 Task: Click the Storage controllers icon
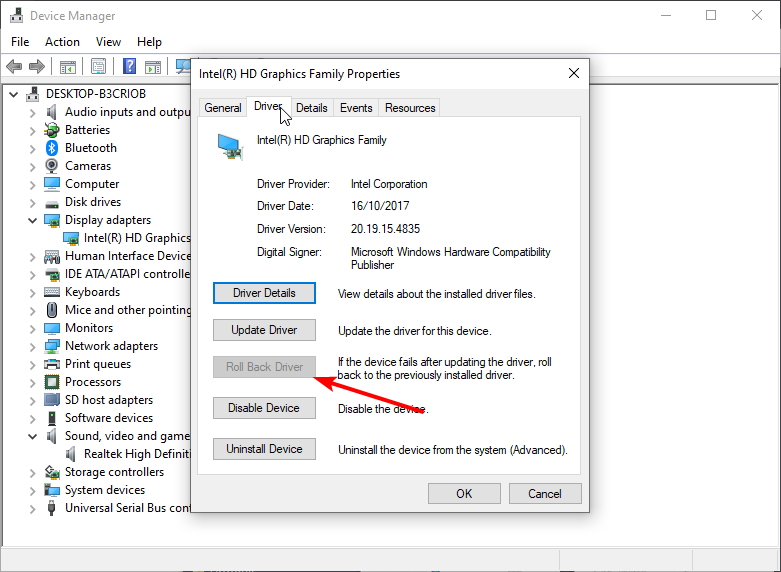pos(52,472)
